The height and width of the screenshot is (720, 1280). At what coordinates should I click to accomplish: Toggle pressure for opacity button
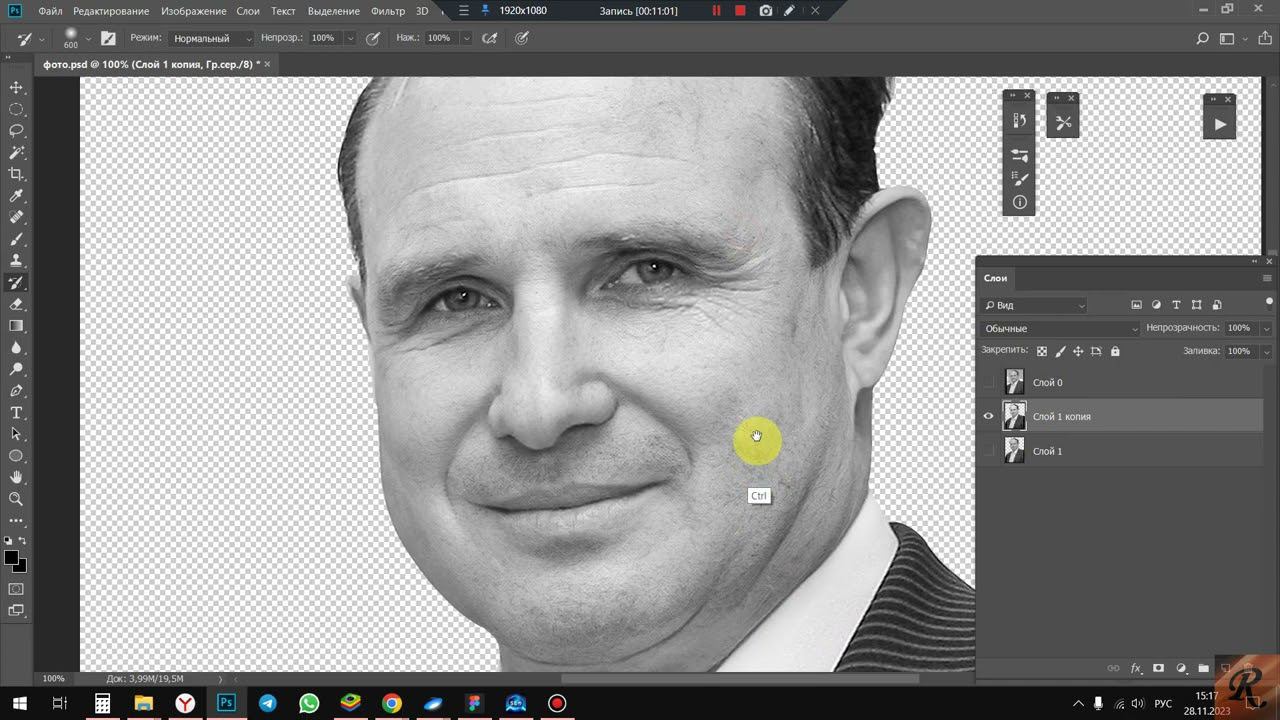pyautogui.click(x=373, y=38)
